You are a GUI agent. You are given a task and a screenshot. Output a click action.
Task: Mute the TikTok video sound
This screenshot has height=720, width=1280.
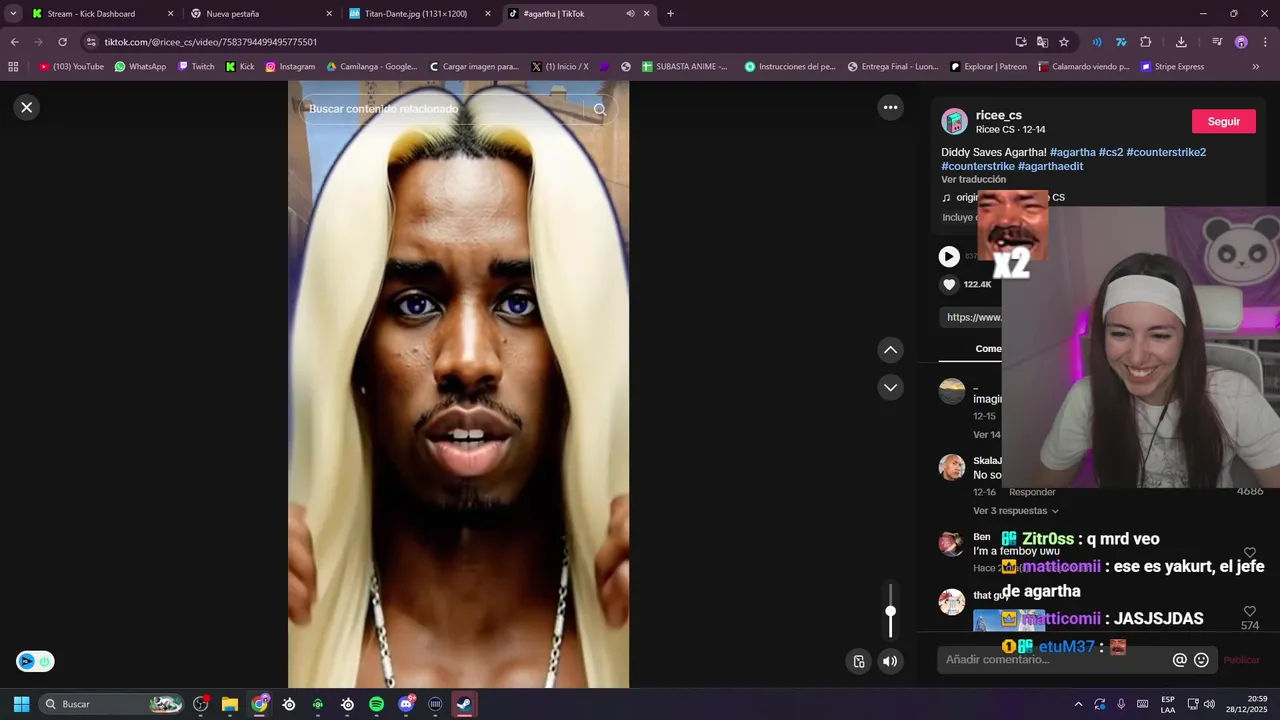coord(890,661)
